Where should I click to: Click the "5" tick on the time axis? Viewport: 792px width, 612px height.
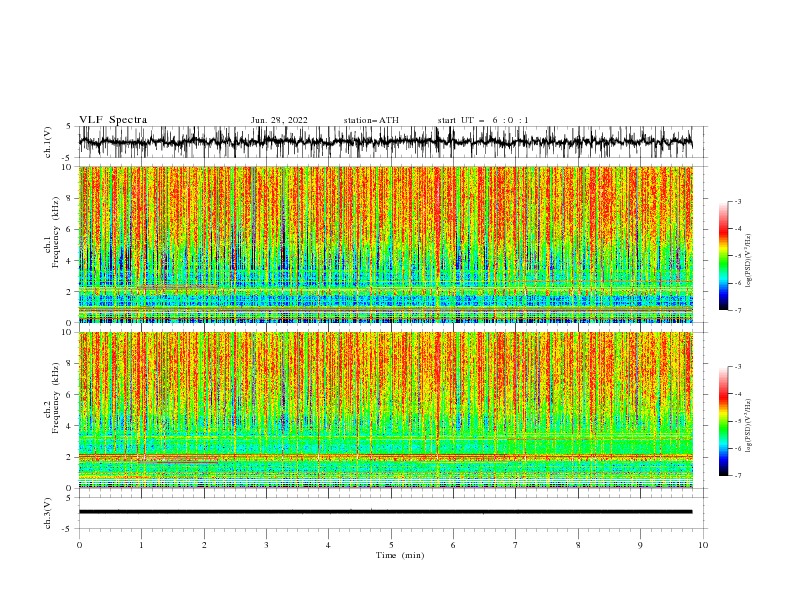(391, 545)
